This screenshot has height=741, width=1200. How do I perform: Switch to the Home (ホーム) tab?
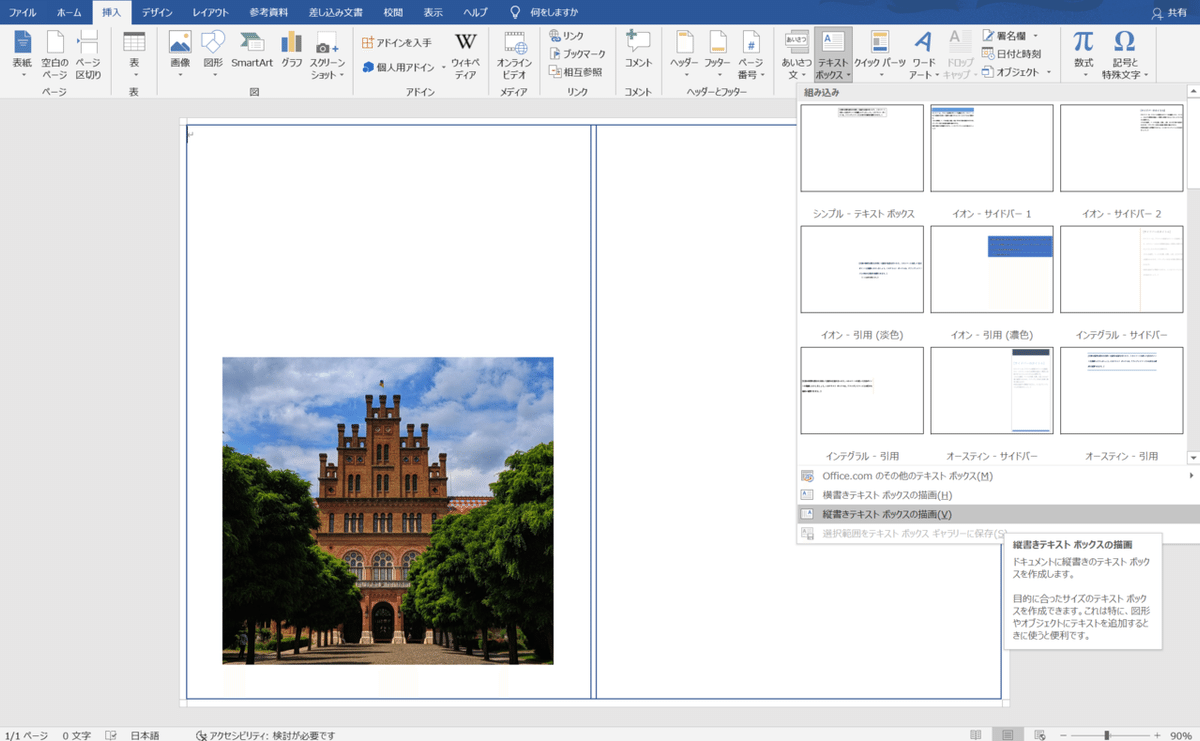coord(69,12)
